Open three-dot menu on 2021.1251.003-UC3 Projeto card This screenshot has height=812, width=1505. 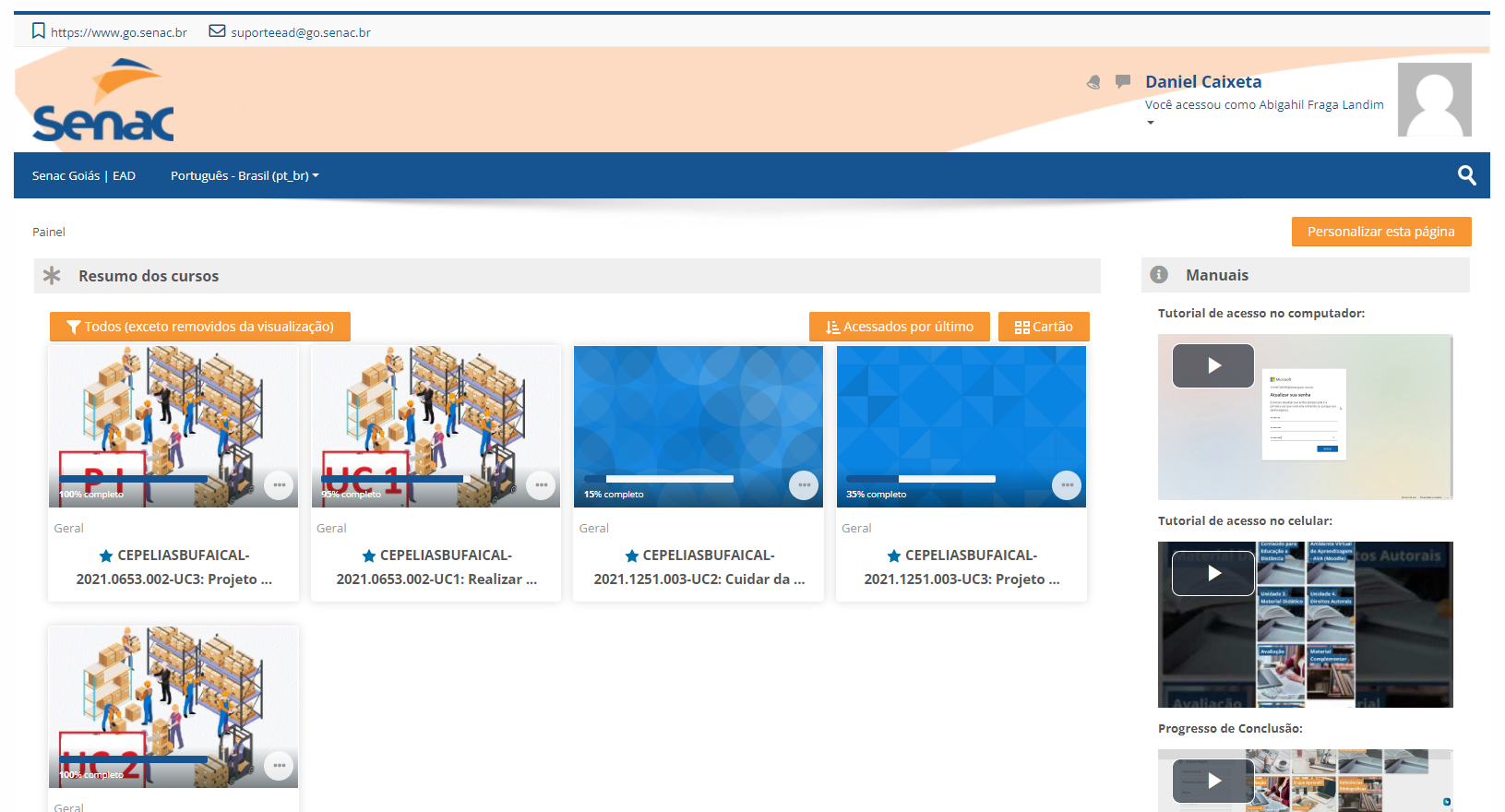pos(1067,485)
